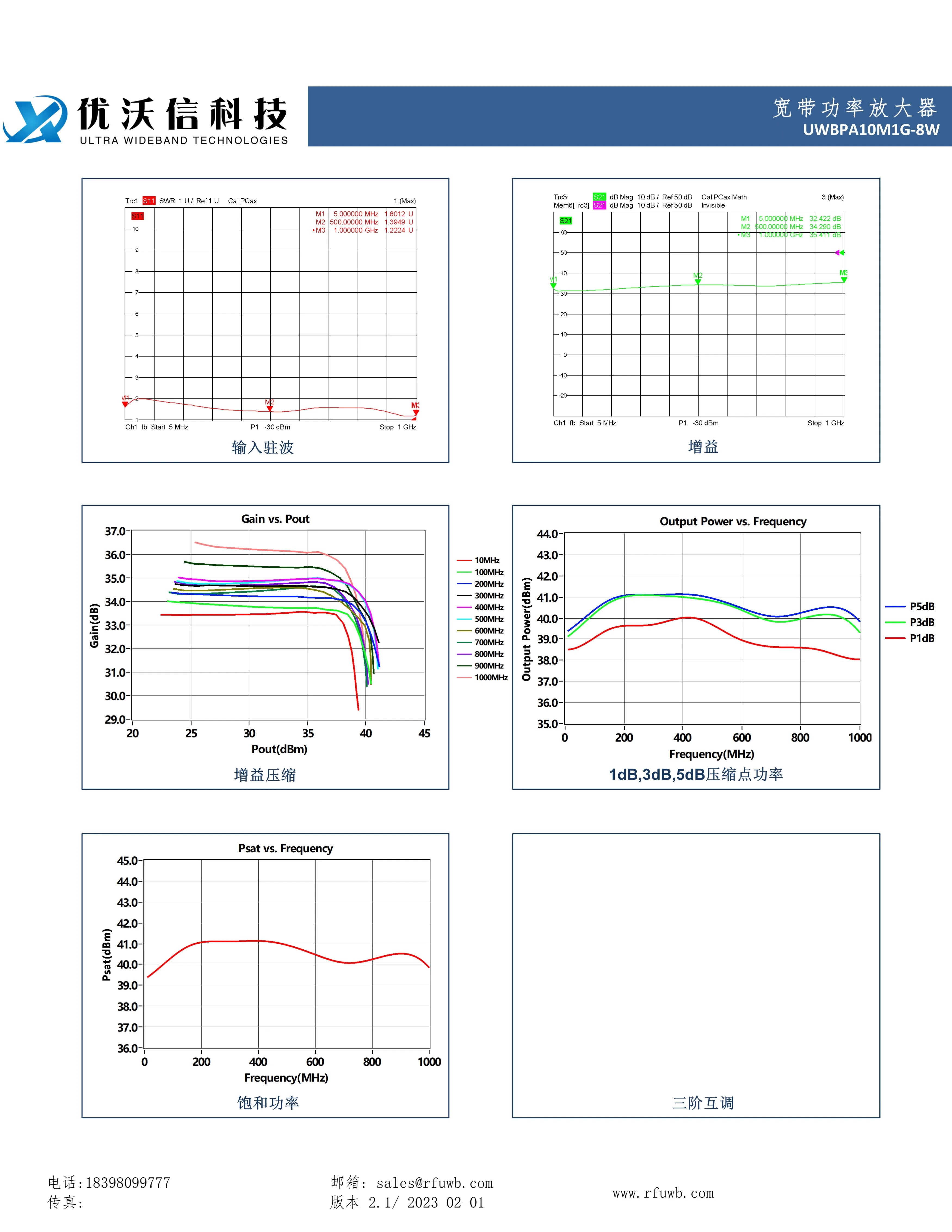Click the Gain vs. Pout chart title
The width and height of the screenshot is (952, 1232).
275,519
